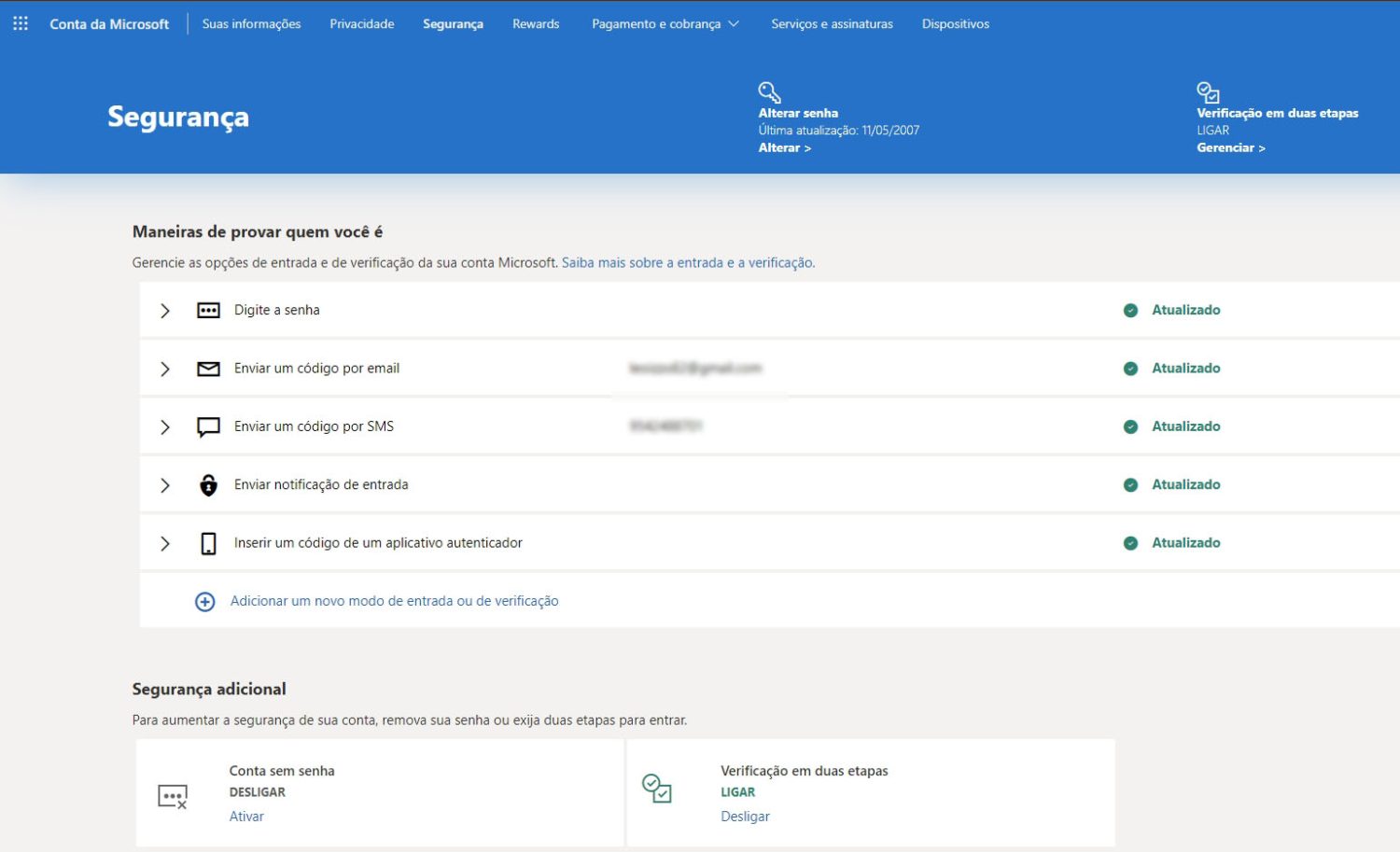Open the Microsoft apps grid launcher

(x=21, y=23)
